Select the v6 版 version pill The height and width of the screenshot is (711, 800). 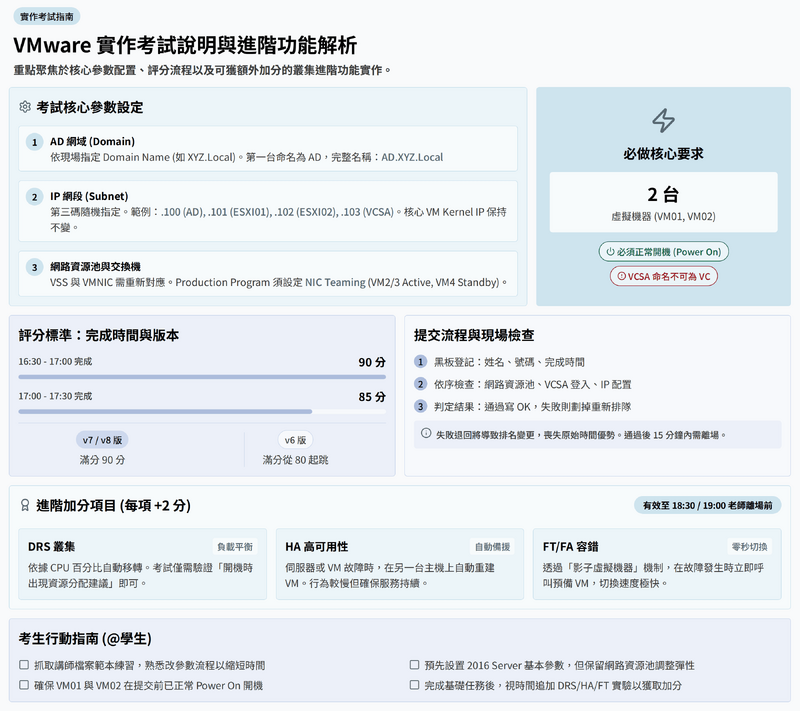pyautogui.click(x=297, y=440)
